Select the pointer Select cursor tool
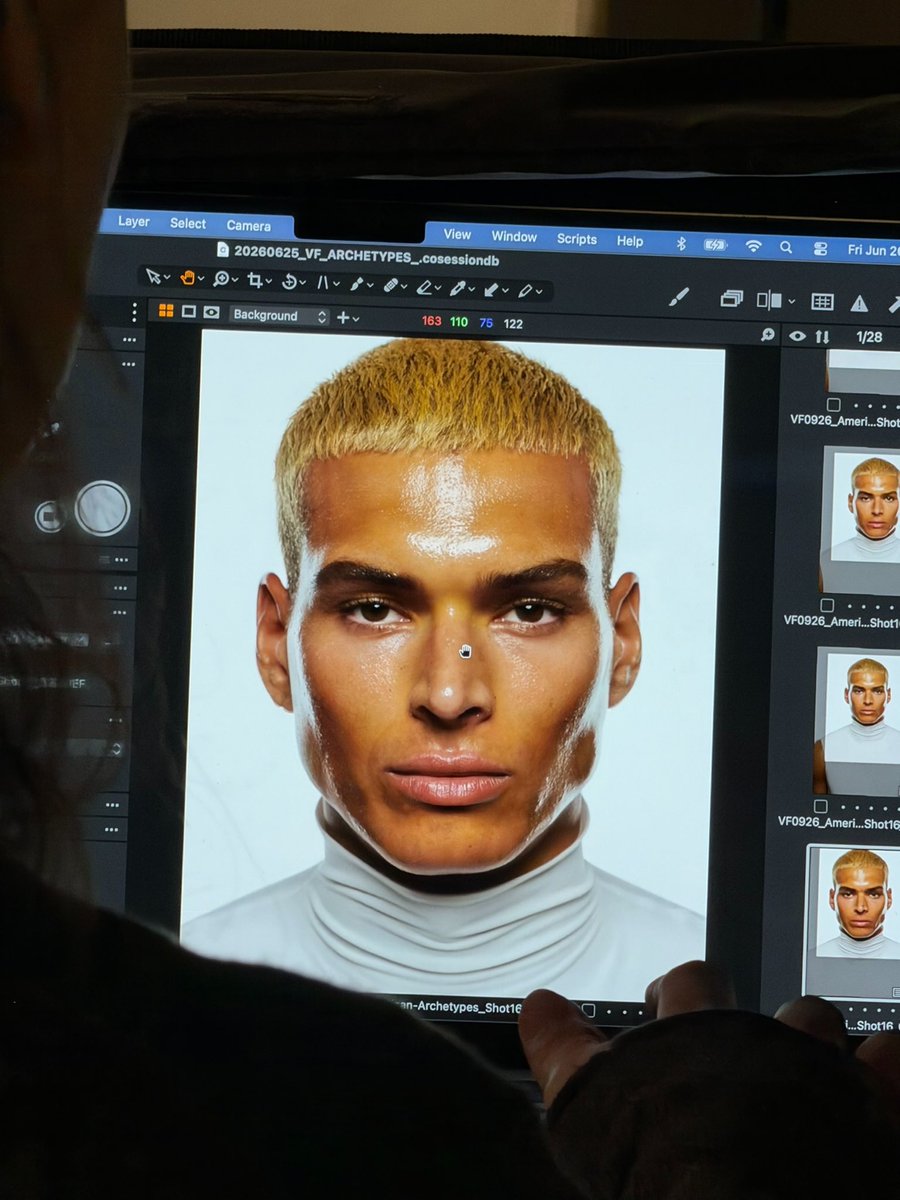900x1200 pixels. coord(153,278)
